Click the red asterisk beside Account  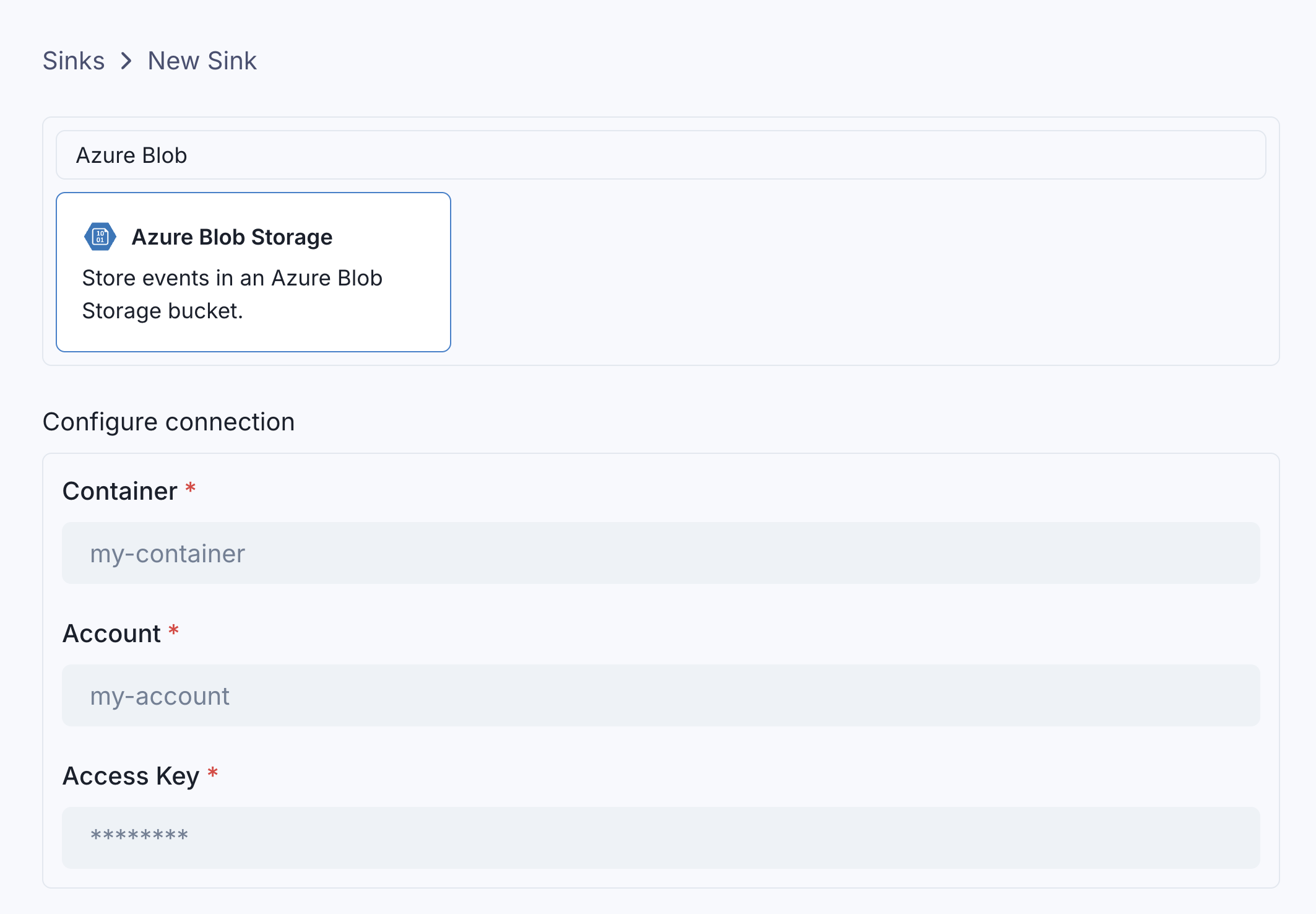pos(174,631)
